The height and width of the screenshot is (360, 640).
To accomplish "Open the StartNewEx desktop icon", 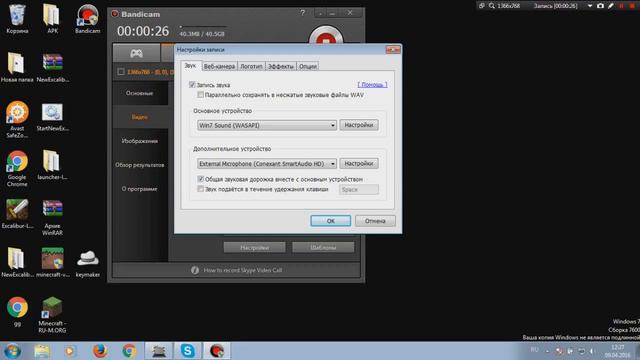I will pyautogui.click(x=52, y=117).
